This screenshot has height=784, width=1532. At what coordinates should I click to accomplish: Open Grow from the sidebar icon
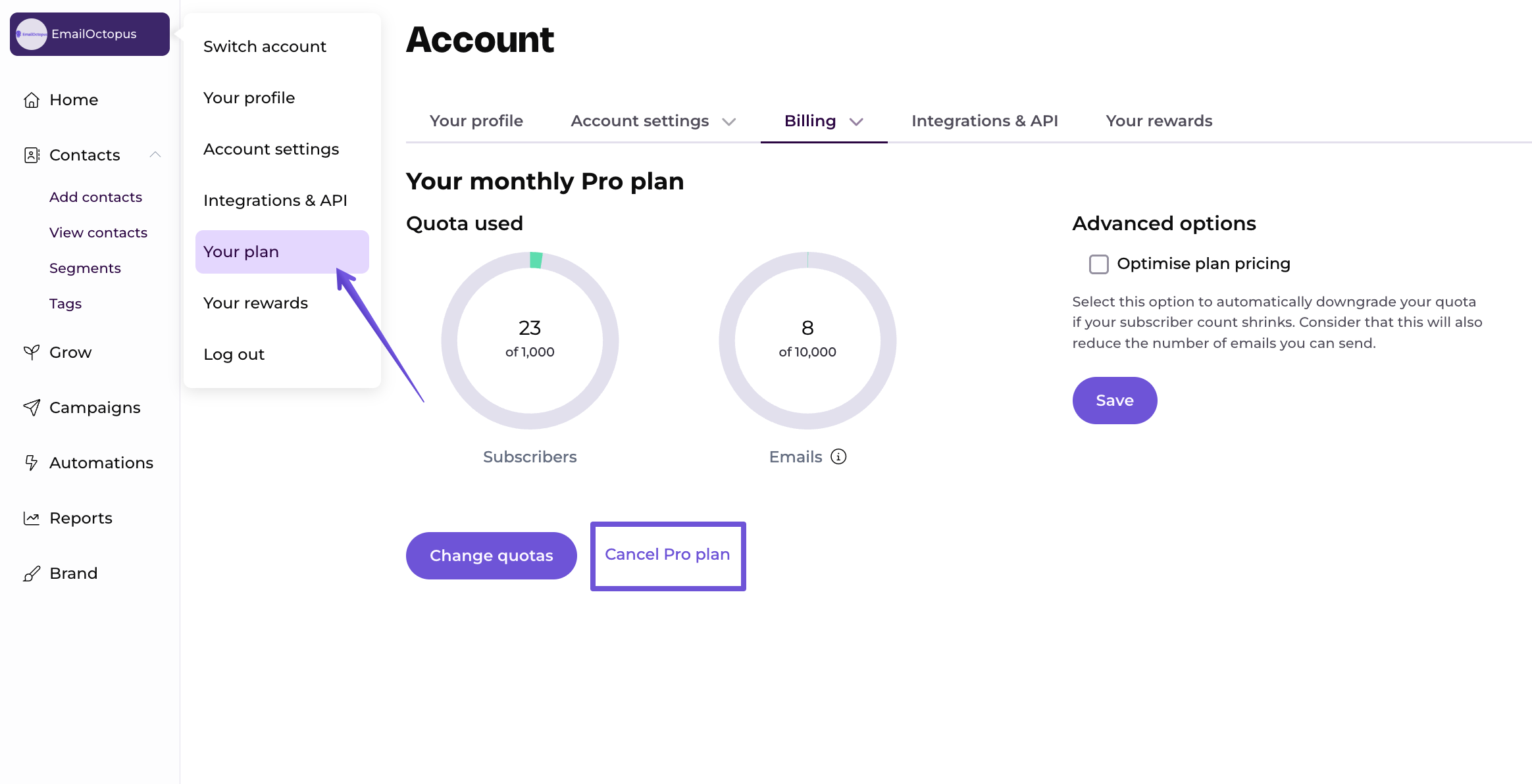click(31, 352)
